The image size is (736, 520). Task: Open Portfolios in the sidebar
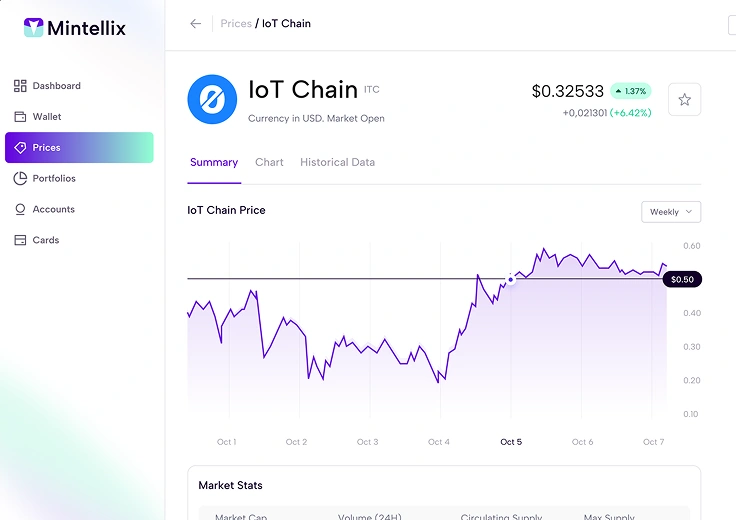coord(54,178)
